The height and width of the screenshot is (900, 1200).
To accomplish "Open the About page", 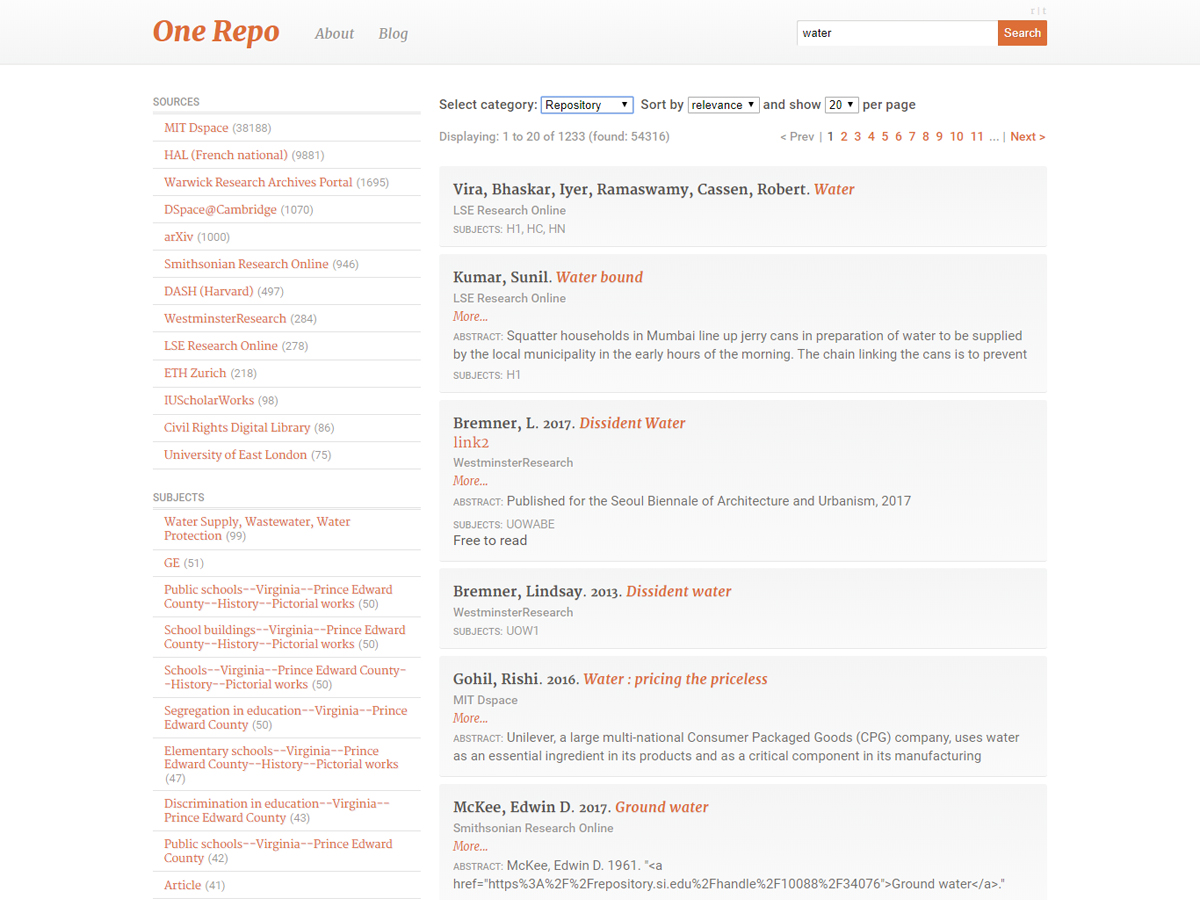I will coord(334,34).
